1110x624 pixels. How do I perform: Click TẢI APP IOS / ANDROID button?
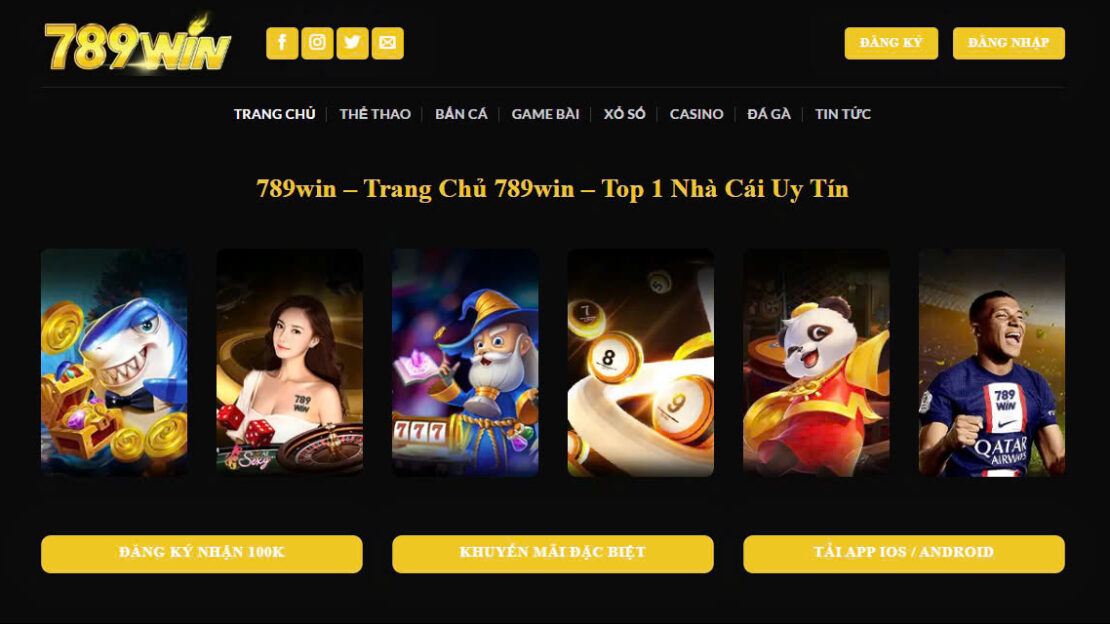point(904,554)
